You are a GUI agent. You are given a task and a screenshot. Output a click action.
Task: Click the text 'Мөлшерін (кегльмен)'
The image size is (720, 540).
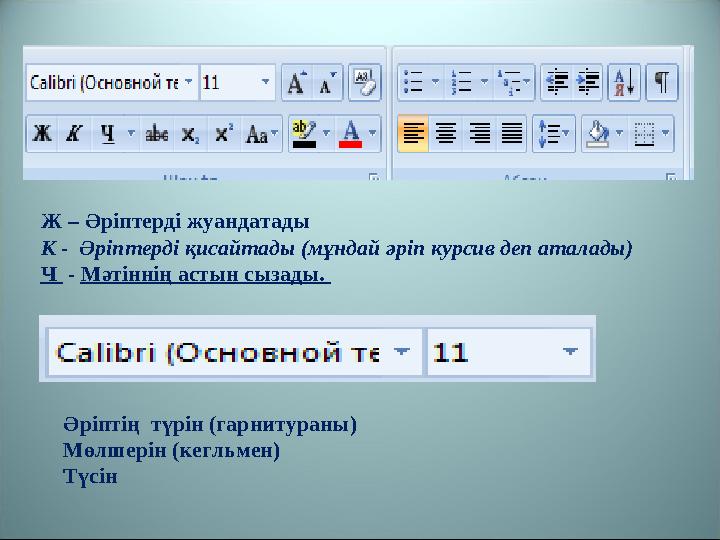[x=171, y=450]
